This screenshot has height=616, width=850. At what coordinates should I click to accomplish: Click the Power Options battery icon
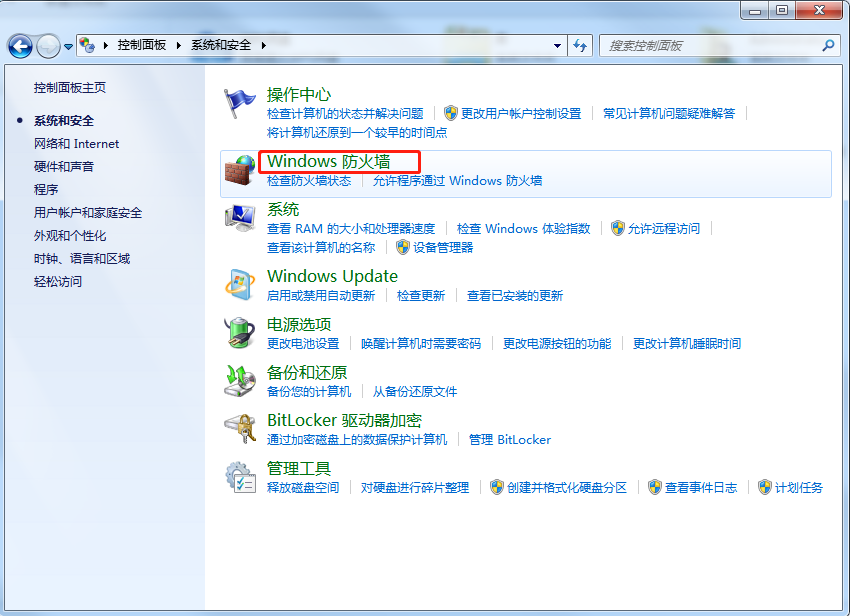coord(240,332)
